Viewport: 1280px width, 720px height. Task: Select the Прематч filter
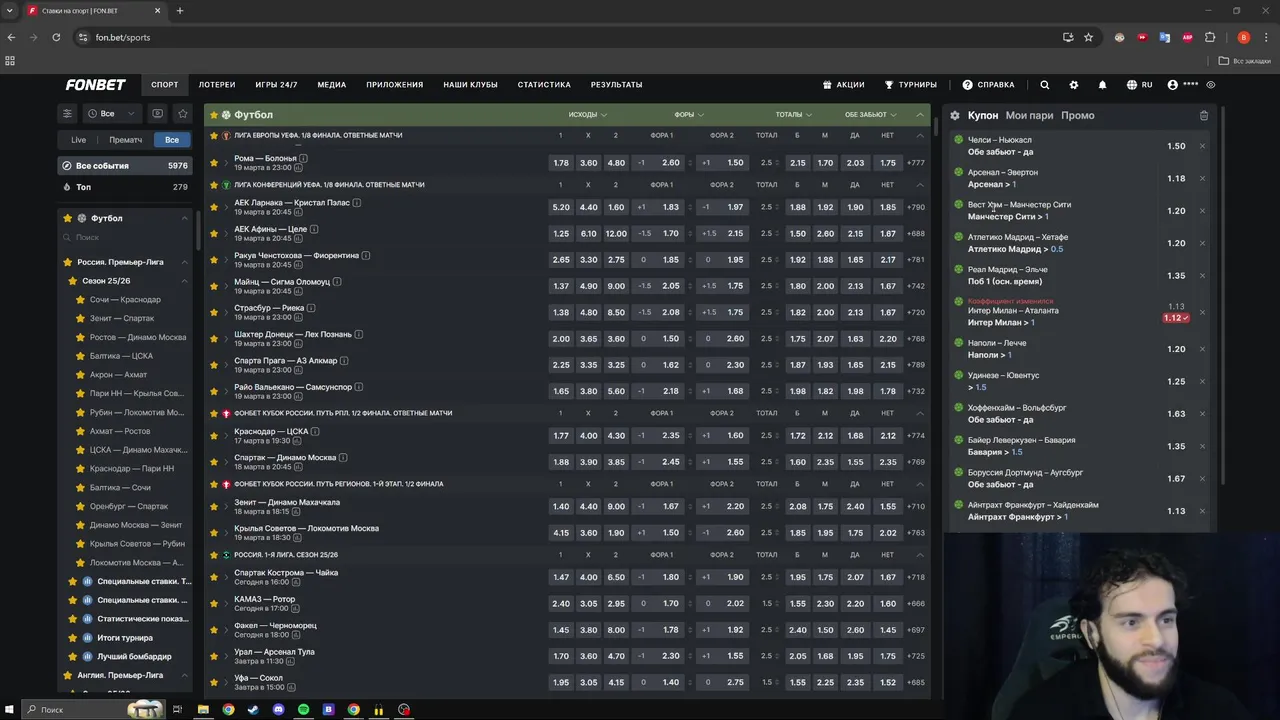click(x=126, y=140)
